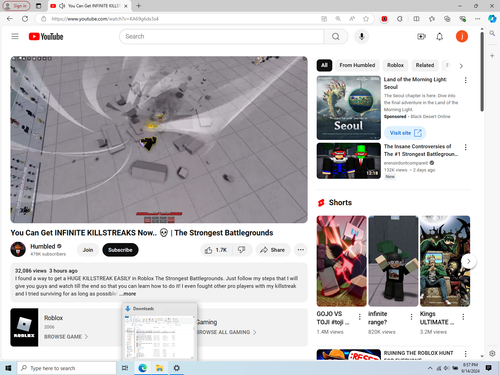Like the video with 1.7K thumbs up
The image size is (500, 375).
tap(216, 250)
